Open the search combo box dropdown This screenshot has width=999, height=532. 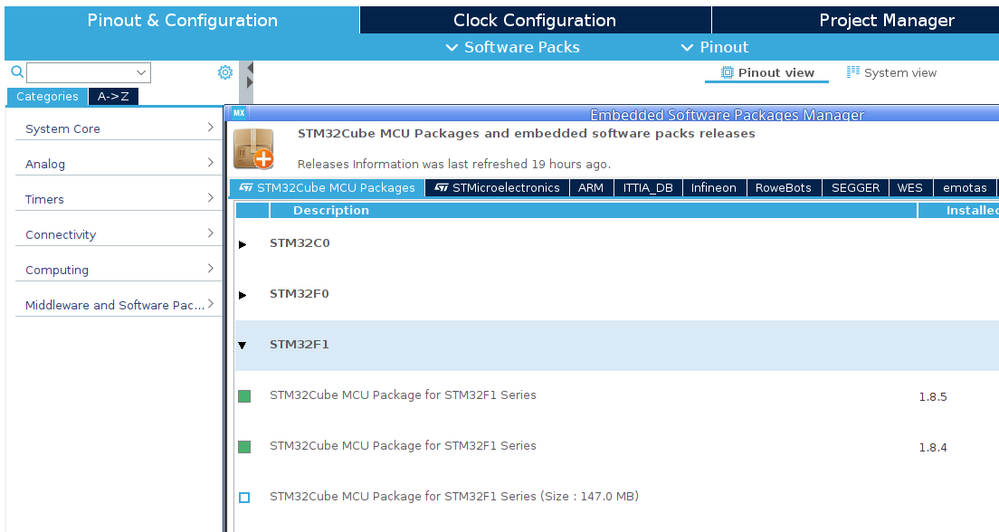point(141,73)
